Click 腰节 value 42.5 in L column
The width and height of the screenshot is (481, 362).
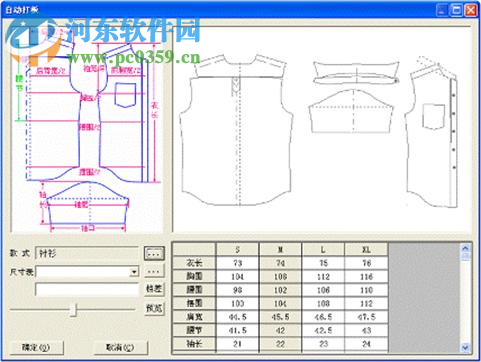tap(323, 330)
